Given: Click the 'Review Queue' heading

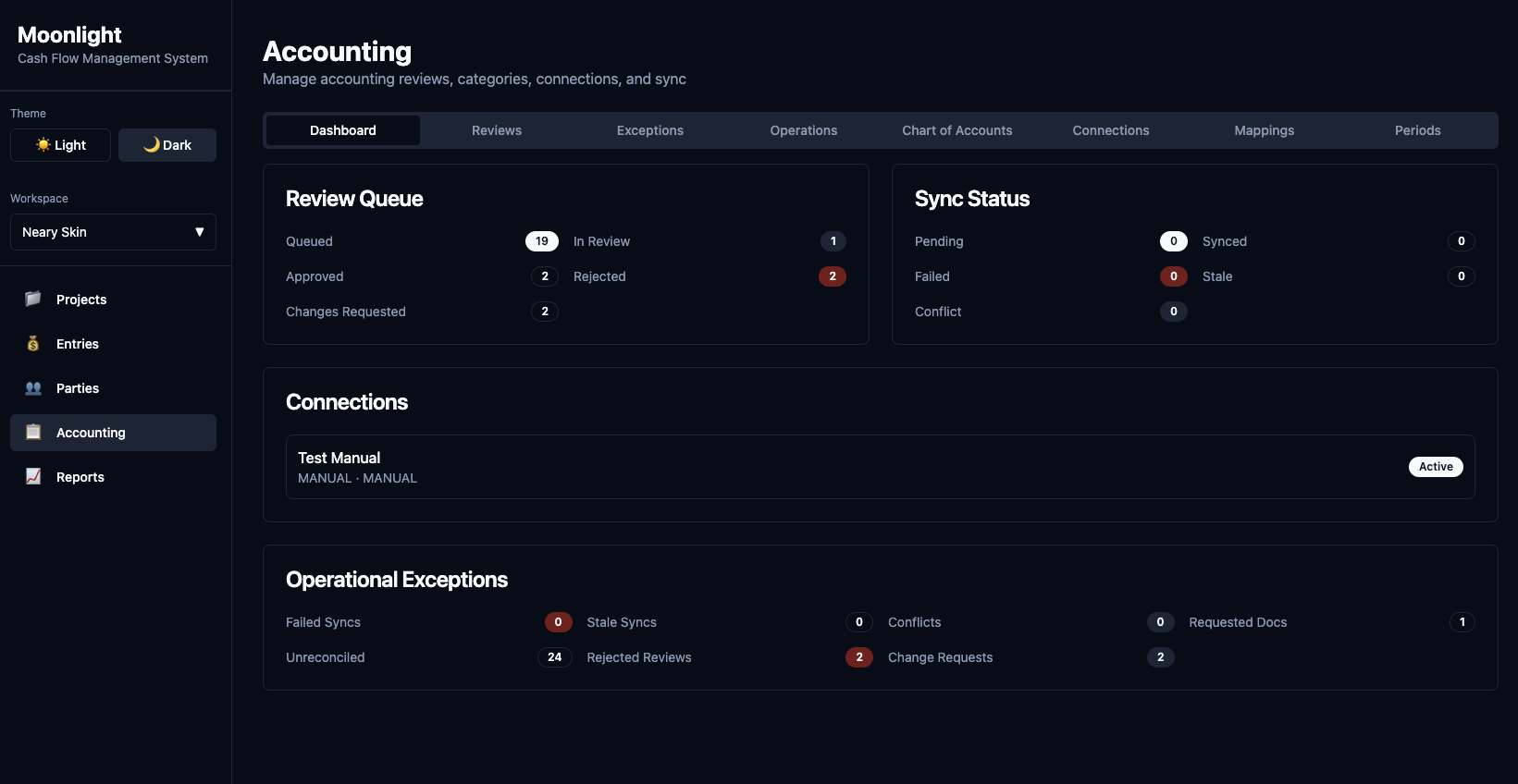Looking at the screenshot, I should point(354,199).
